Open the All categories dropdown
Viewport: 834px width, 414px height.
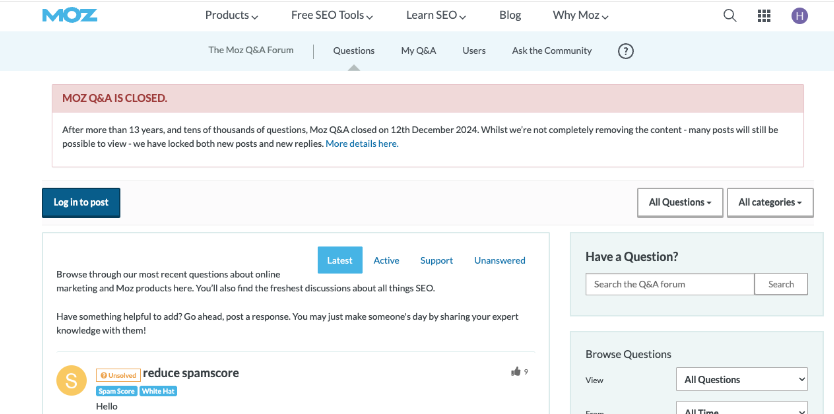click(769, 202)
